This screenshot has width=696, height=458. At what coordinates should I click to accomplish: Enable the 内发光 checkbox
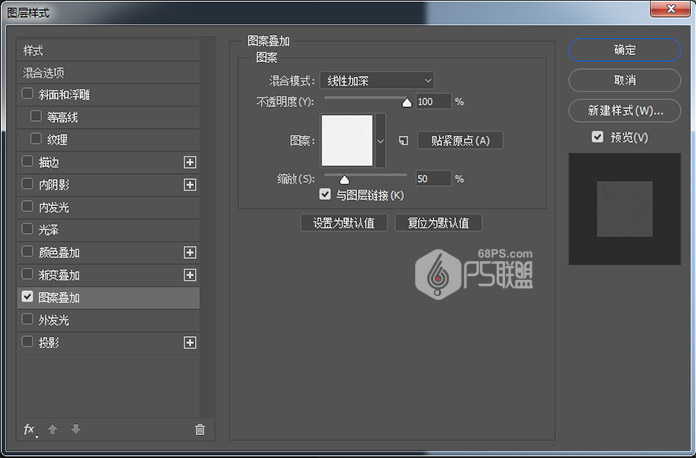coord(27,206)
